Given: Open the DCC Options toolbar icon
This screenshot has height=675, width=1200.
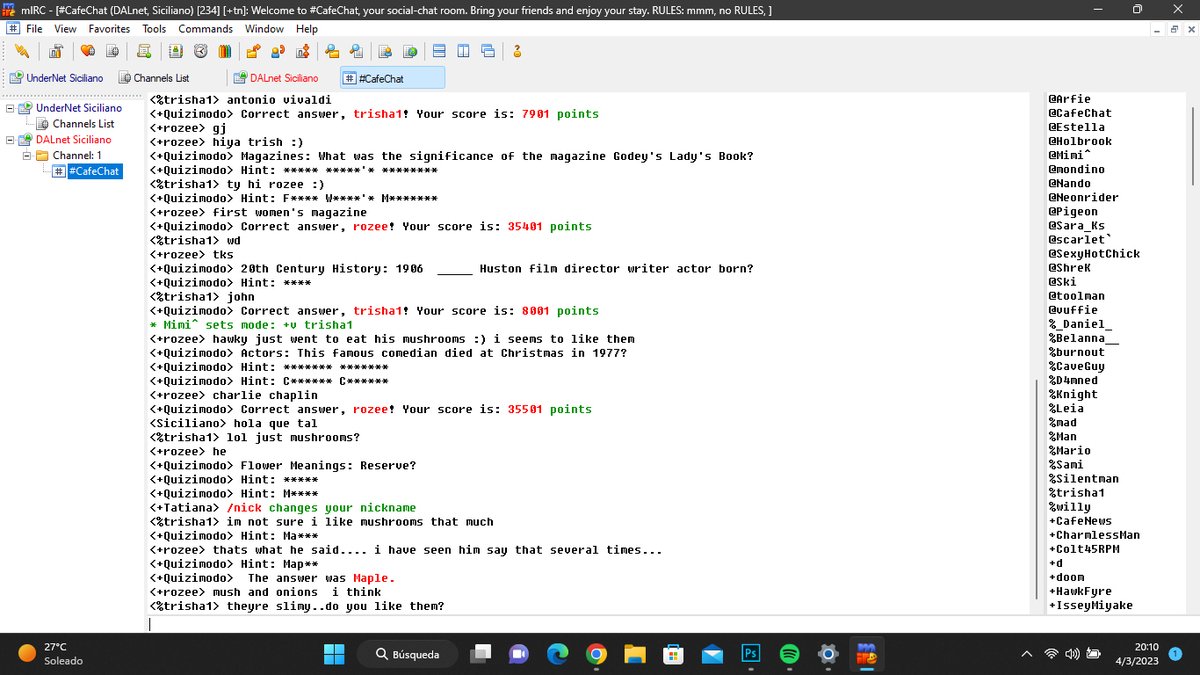Looking at the screenshot, I should tap(302, 51).
